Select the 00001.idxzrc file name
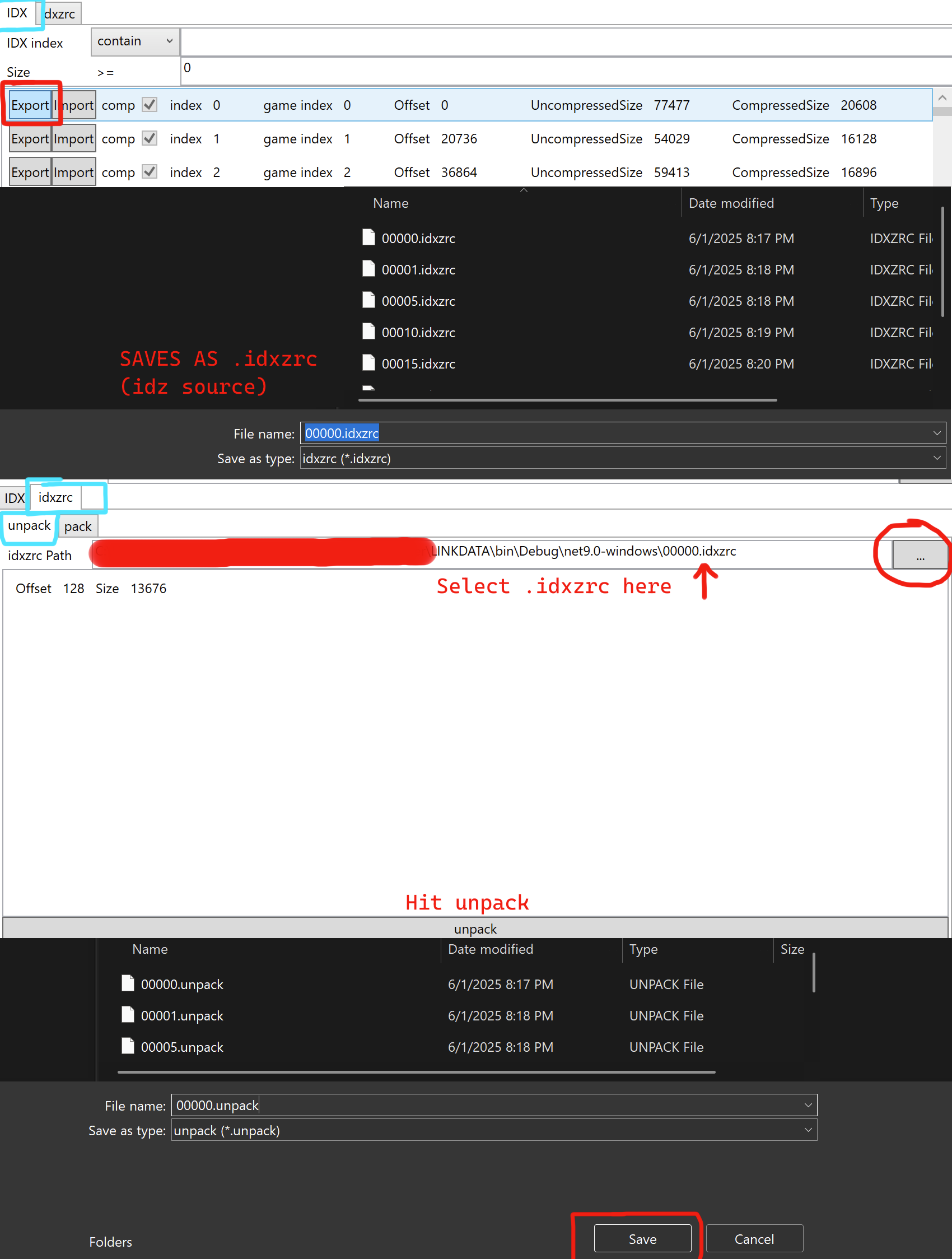This screenshot has height=1259, width=952. (x=418, y=270)
